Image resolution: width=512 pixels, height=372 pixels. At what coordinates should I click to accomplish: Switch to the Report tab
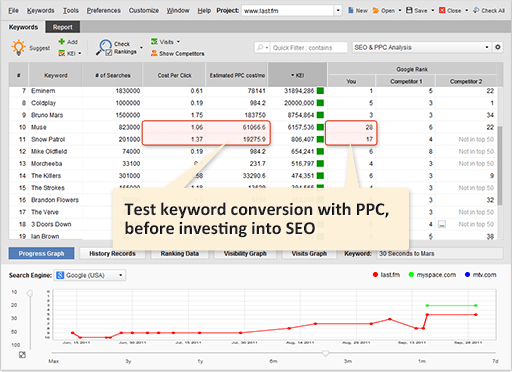point(63,27)
